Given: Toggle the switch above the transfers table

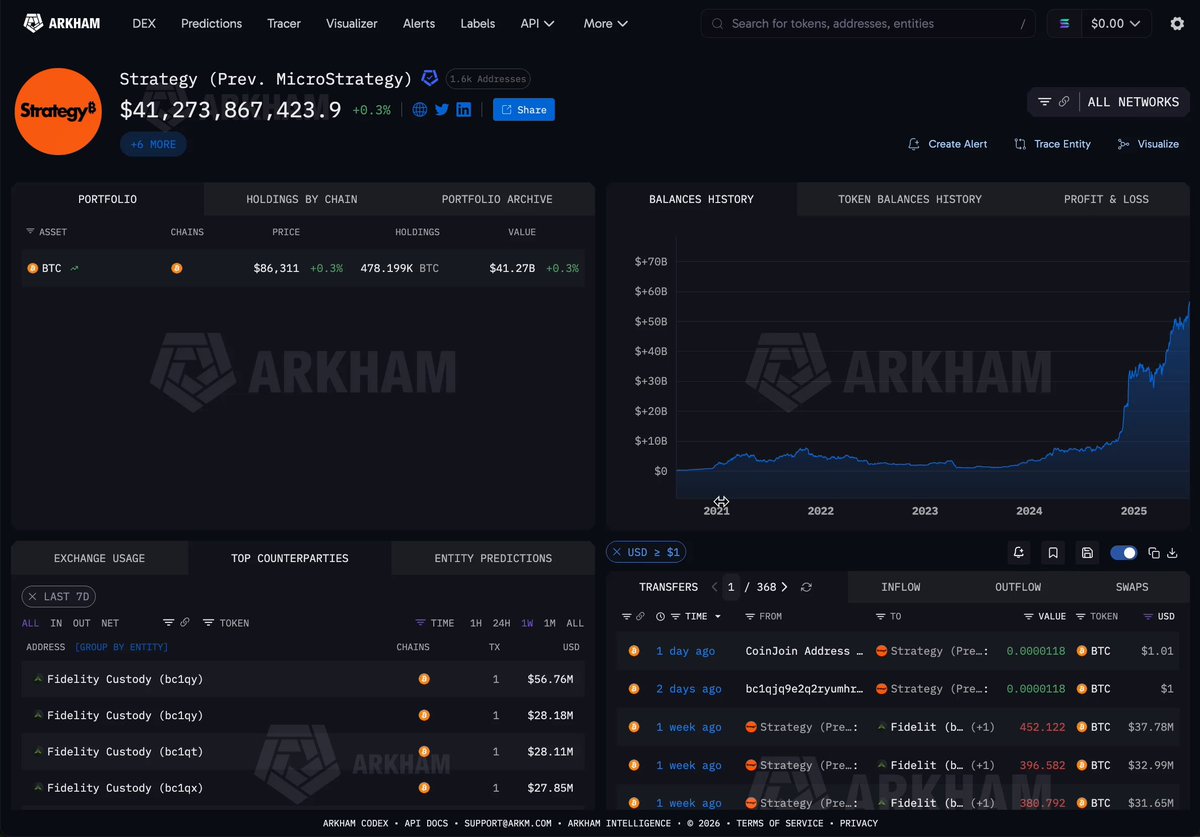Looking at the screenshot, I should pos(1124,552).
